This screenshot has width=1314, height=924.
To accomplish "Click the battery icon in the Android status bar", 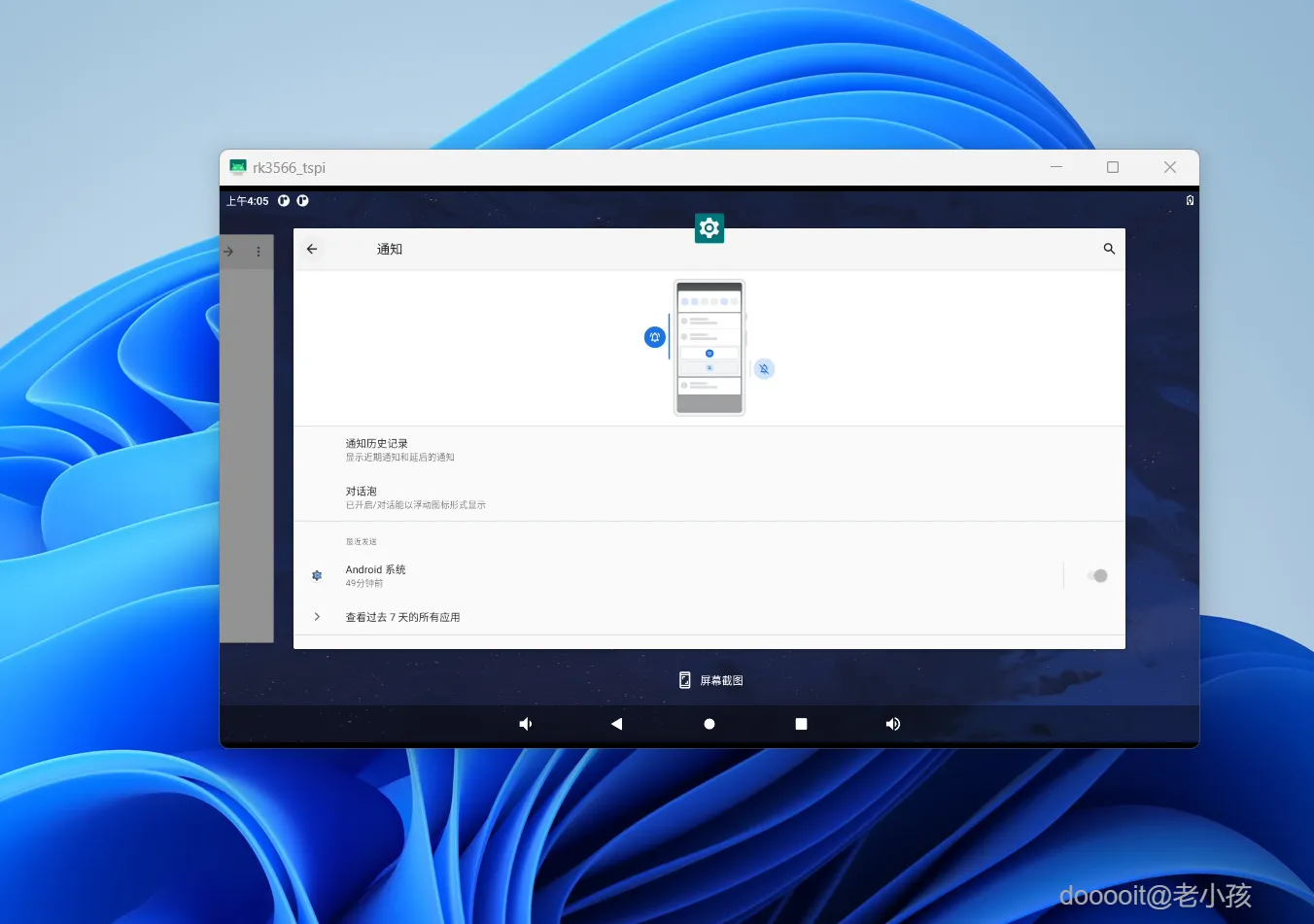I will 1190,201.
